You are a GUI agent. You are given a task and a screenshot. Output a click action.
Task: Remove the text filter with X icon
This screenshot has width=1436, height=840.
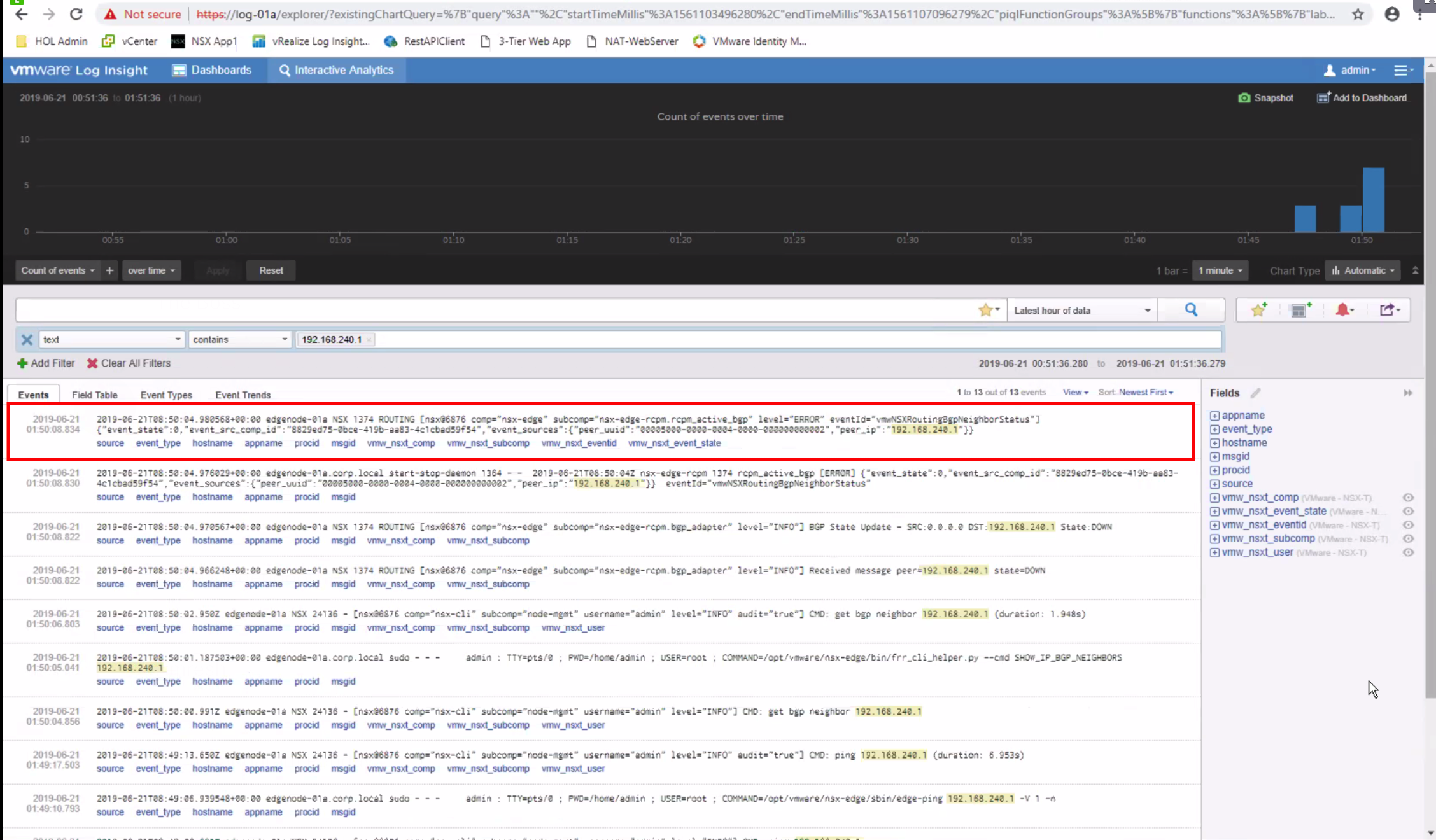point(27,339)
